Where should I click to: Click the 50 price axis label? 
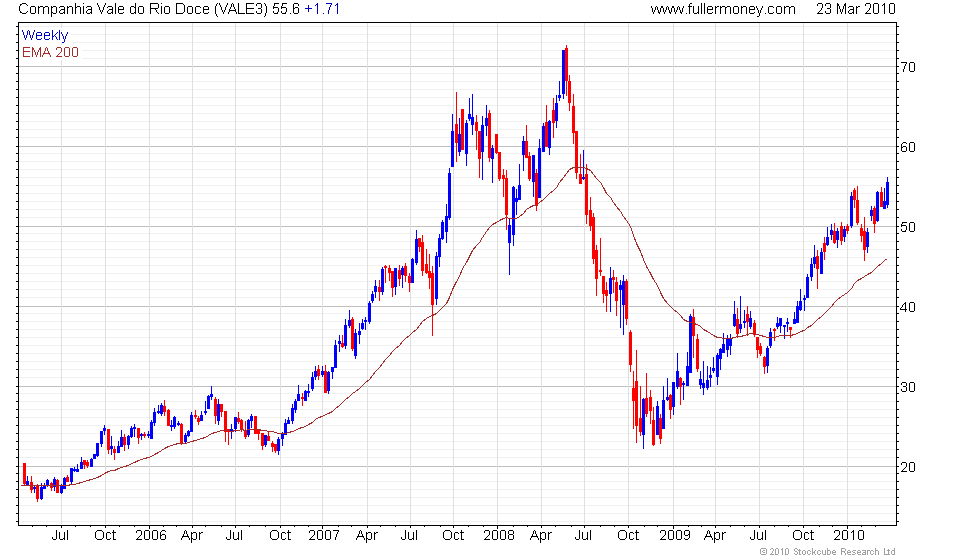[x=908, y=228]
